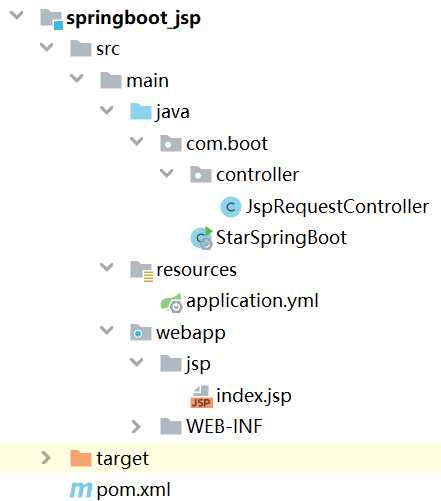Click the main folder icon

pyautogui.click(x=111, y=80)
